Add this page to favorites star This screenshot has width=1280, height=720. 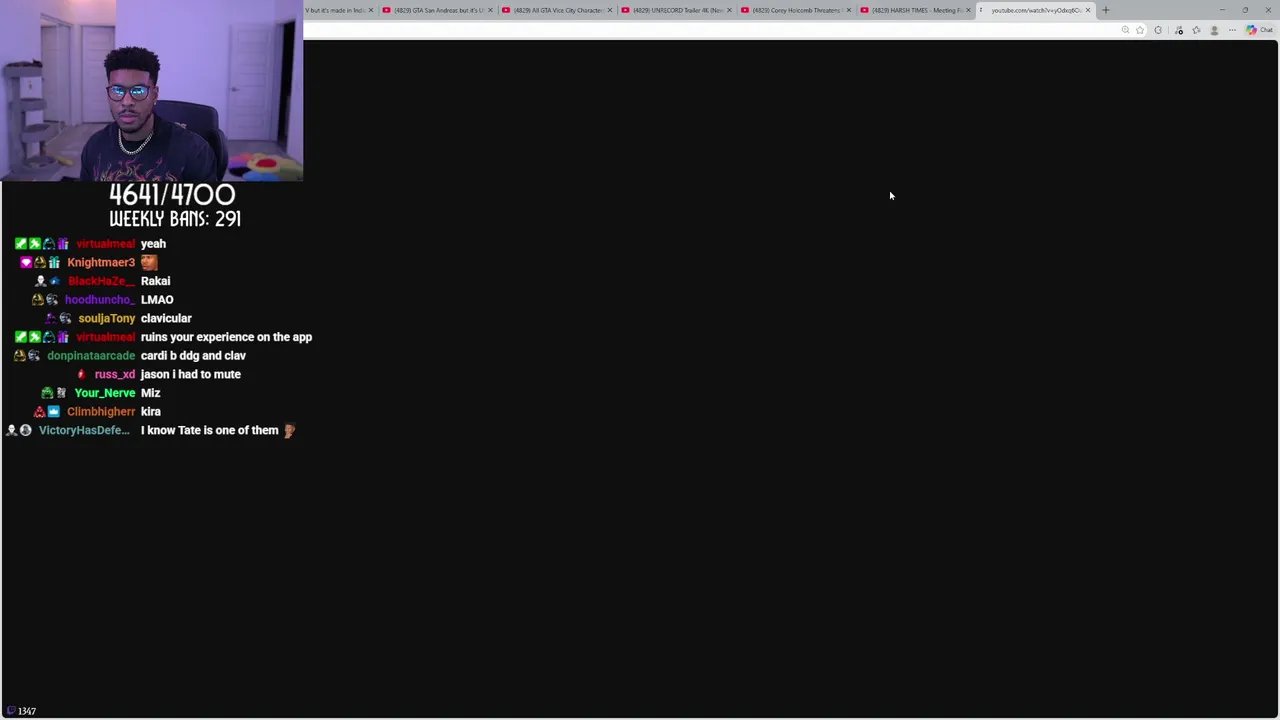1140,30
